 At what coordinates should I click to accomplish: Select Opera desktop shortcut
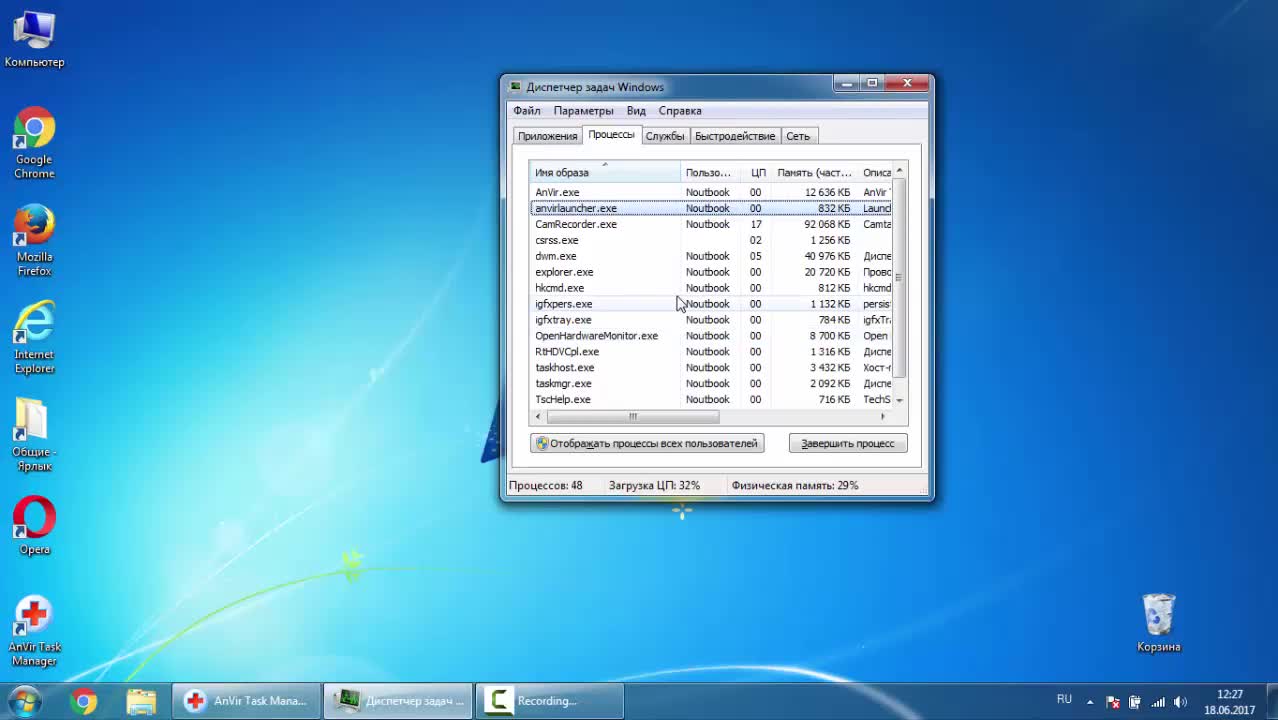34,526
